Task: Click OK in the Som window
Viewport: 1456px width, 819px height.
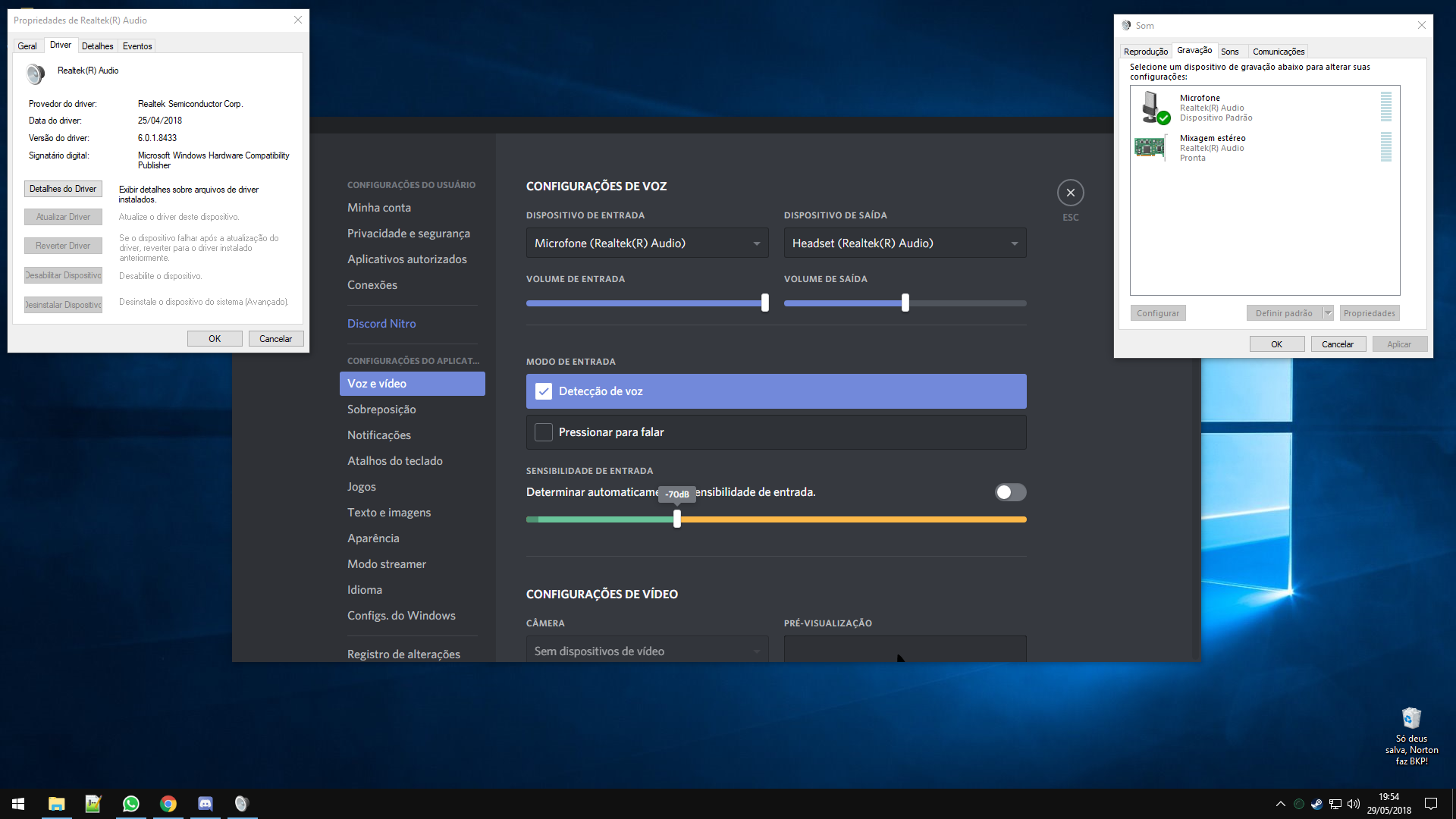Action: click(x=1277, y=344)
